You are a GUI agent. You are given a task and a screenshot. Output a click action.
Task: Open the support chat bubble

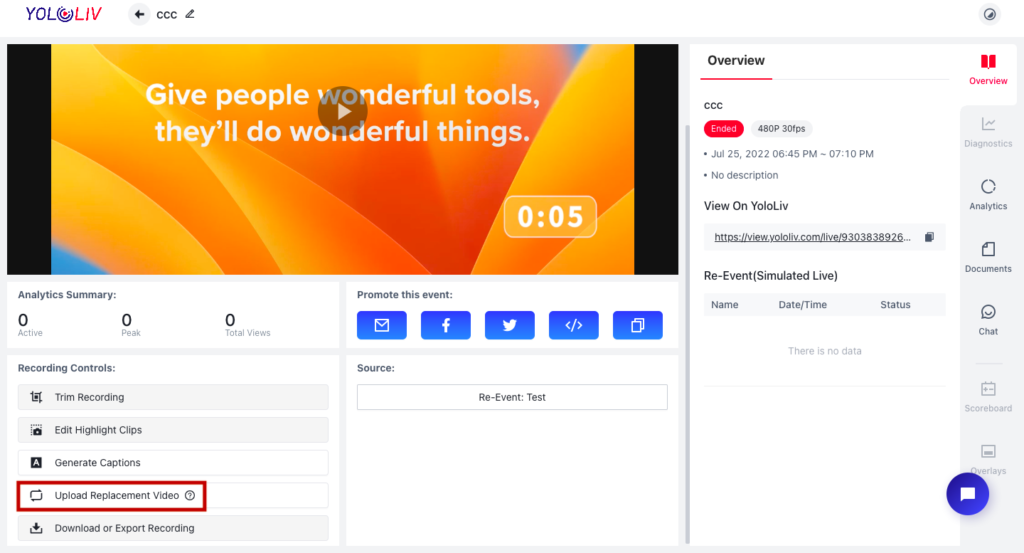click(x=967, y=494)
